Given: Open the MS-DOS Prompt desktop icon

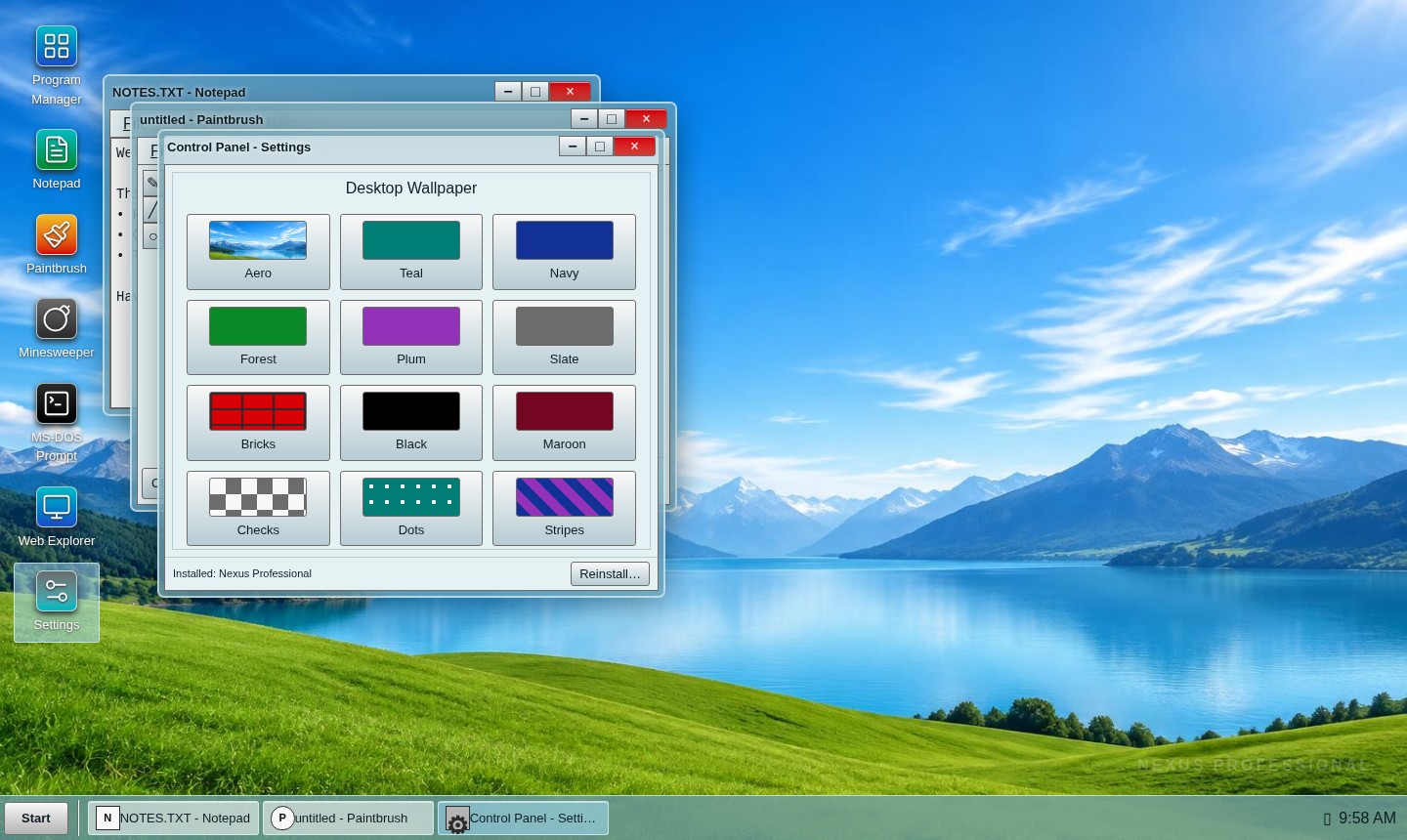Looking at the screenshot, I should tap(57, 423).
